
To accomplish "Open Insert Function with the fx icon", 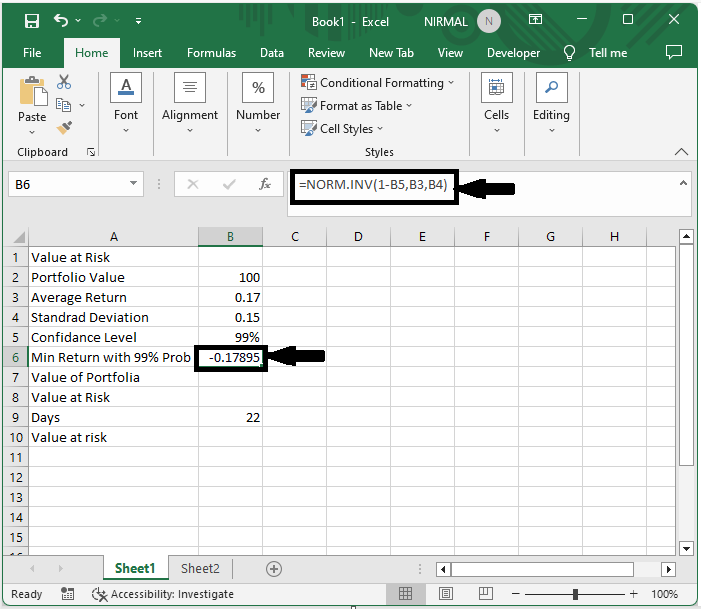I will [x=265, y=184].
